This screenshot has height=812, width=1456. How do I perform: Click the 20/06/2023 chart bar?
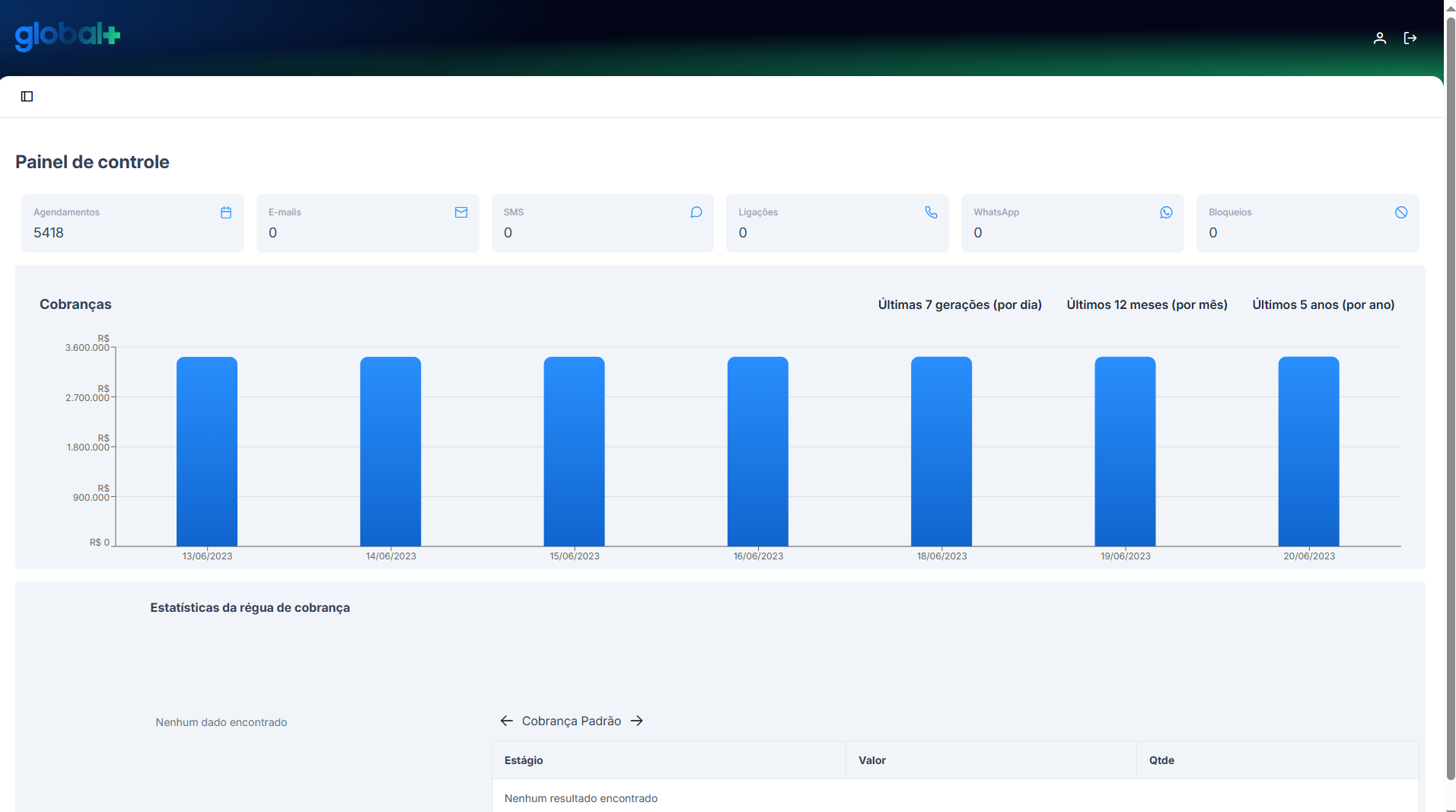coord(1308,451)
